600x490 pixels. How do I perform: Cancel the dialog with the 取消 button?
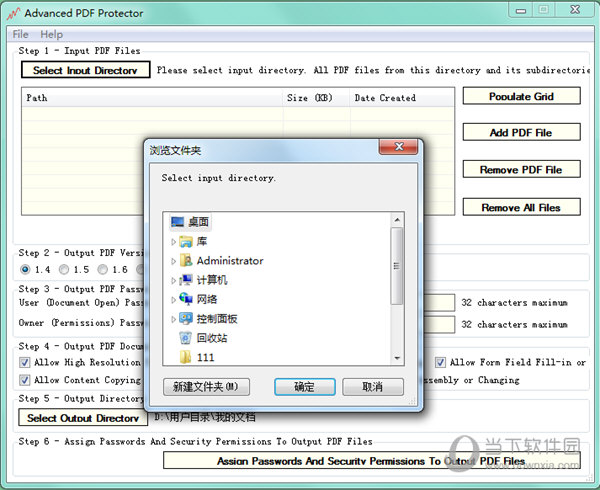(373, 387)
